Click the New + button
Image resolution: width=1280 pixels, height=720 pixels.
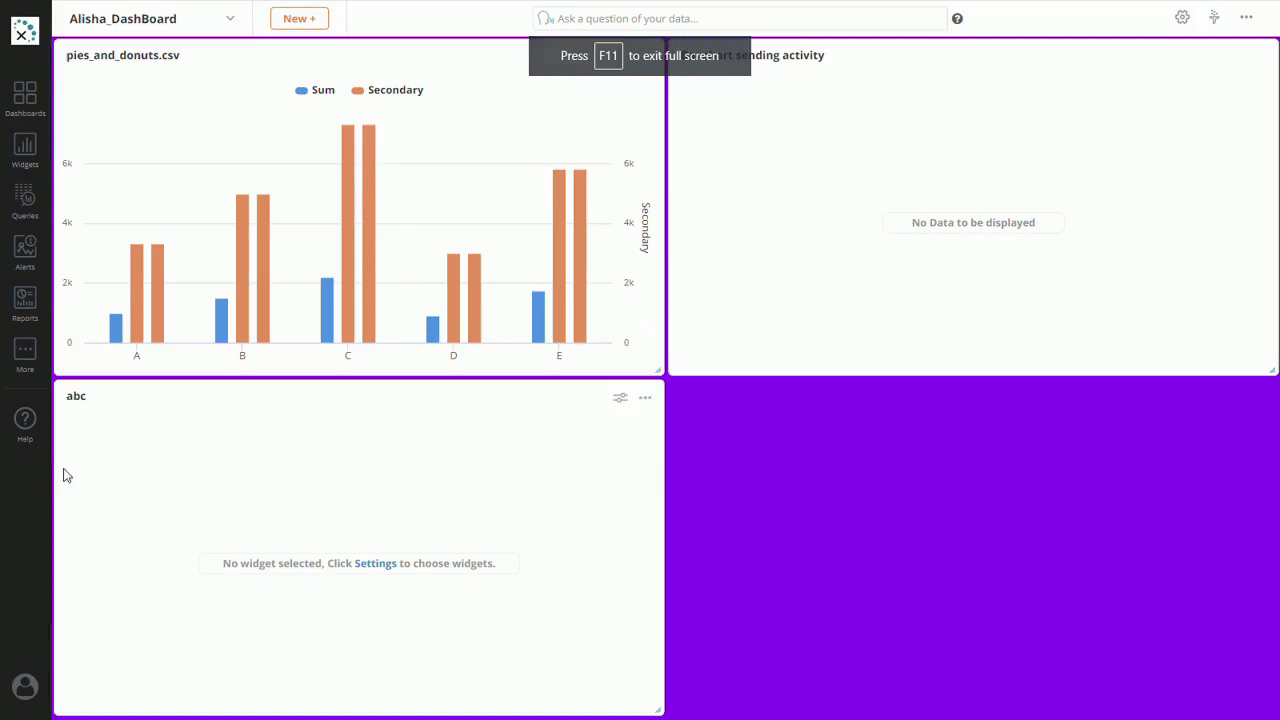point(299,19)
